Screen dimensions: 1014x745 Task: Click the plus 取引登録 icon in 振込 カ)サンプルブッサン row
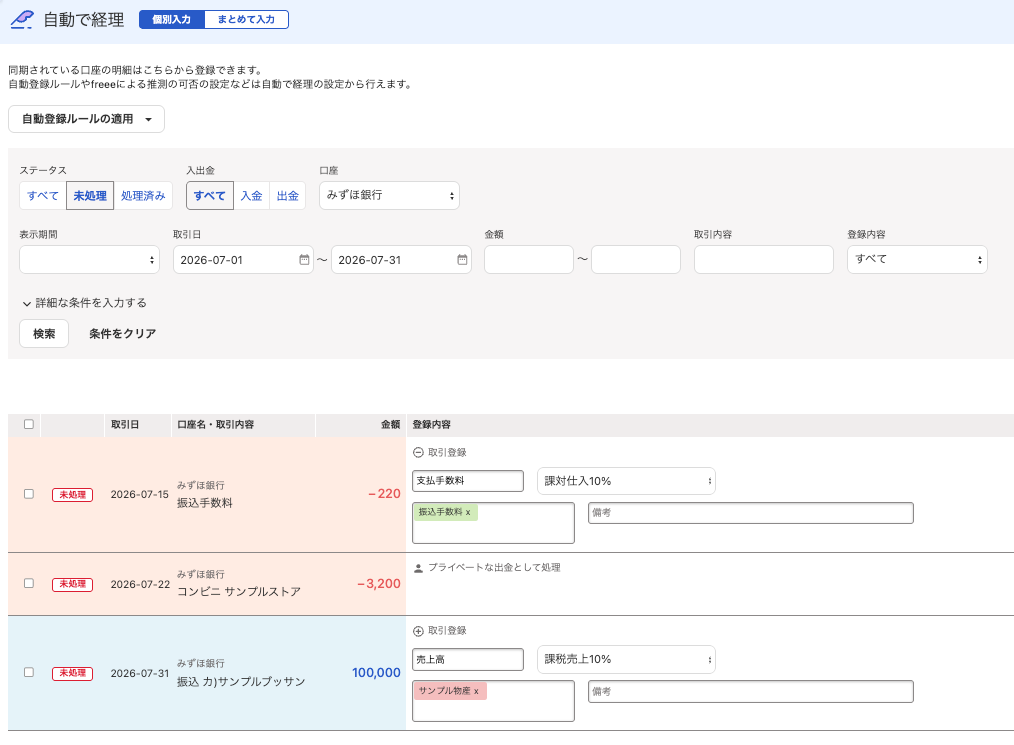point(418,631)
